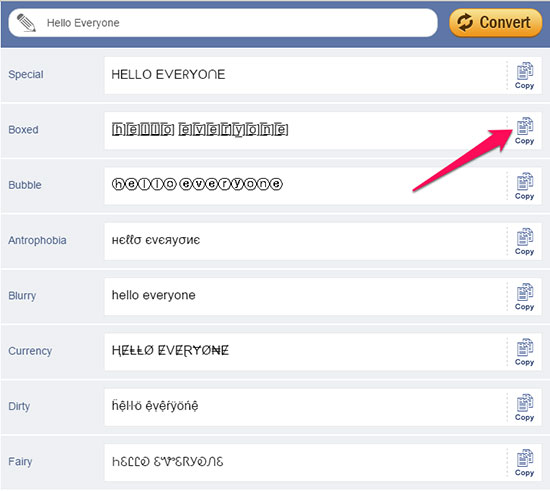Select the Boxed style label
Screen dimensions: 550x491
(23, 130)
